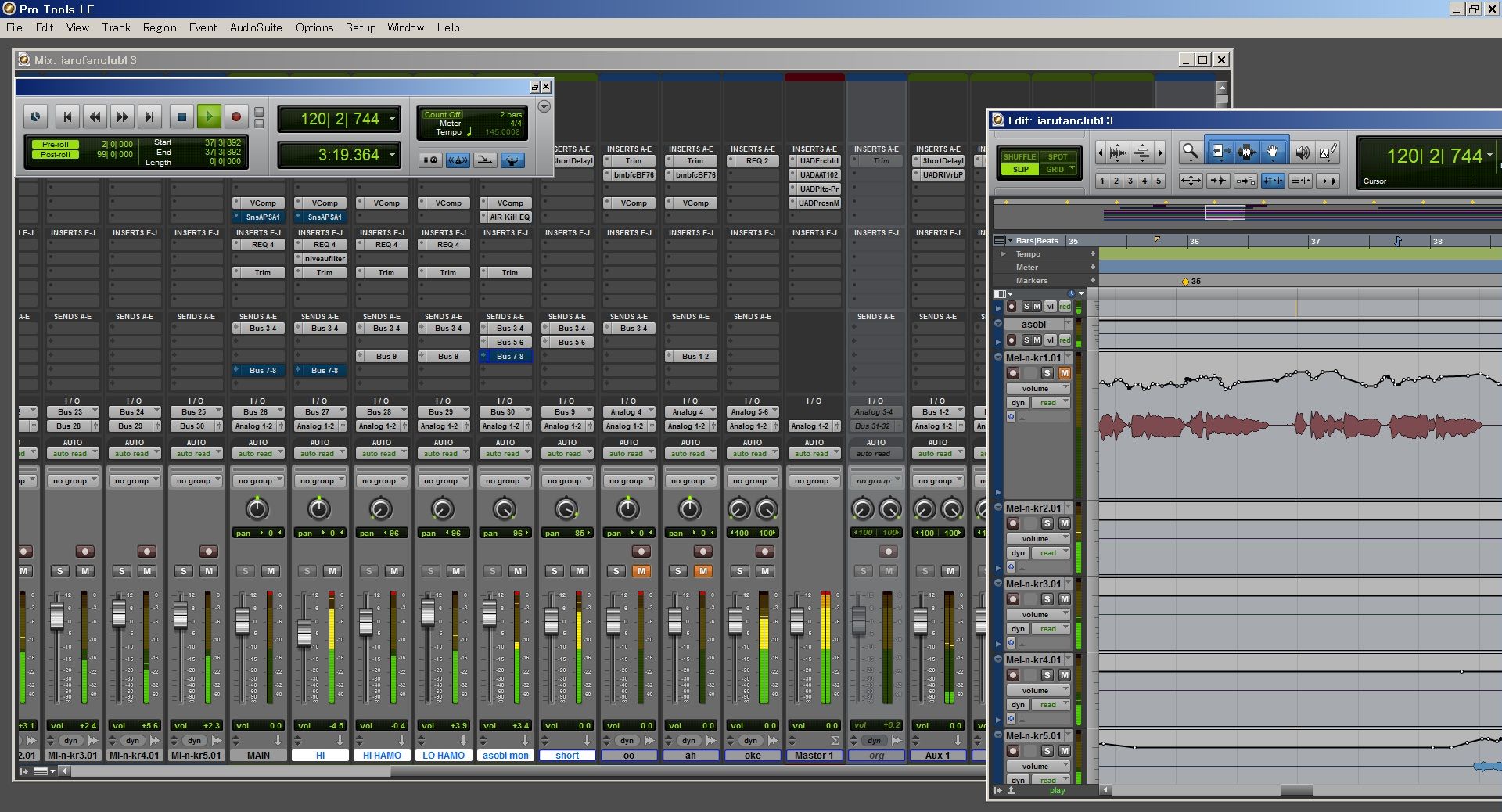
Task: Open the AudioSuite menu
Action: click(255, 27)
